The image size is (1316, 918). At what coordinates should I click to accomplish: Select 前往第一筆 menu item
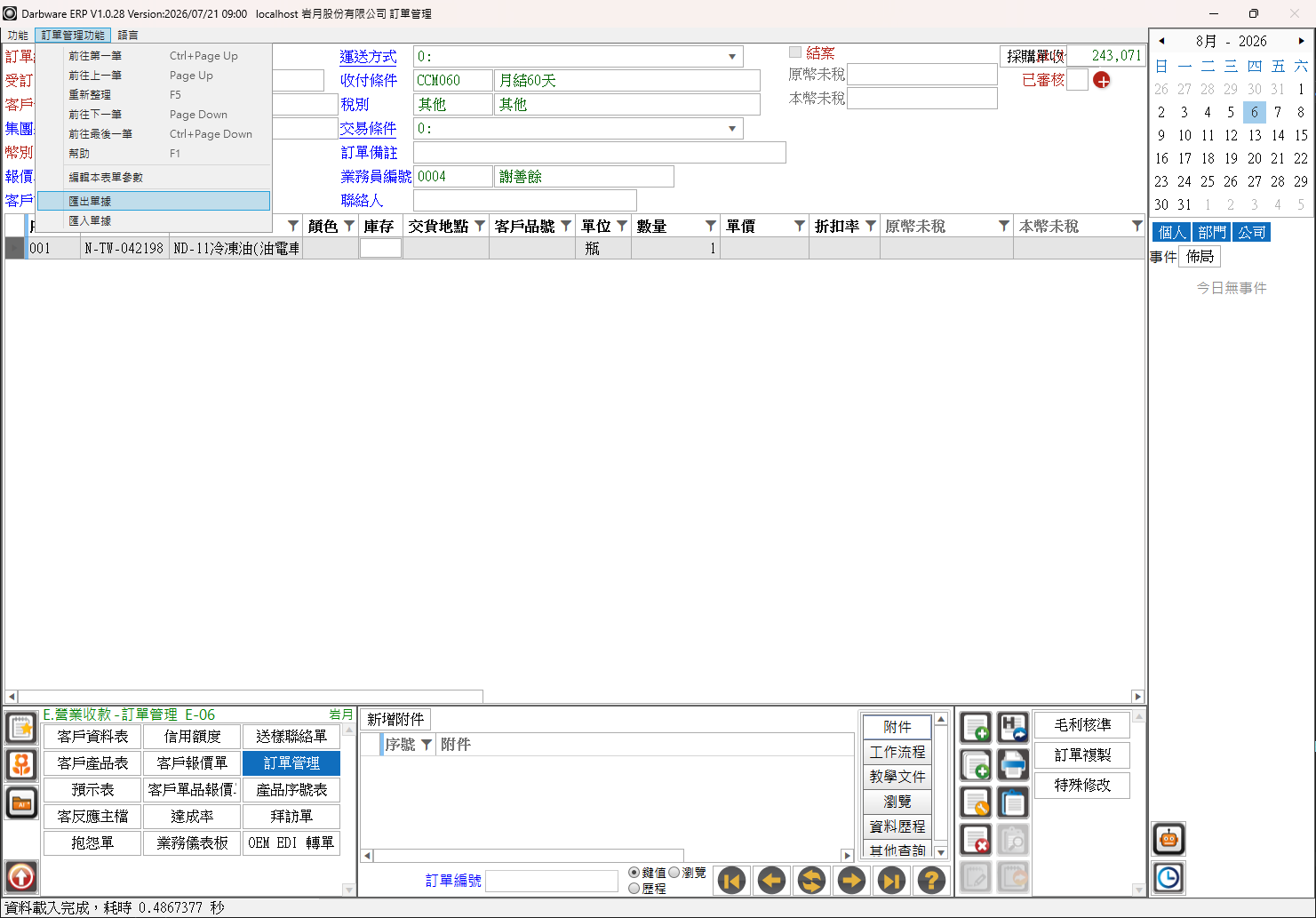[154, 56]
